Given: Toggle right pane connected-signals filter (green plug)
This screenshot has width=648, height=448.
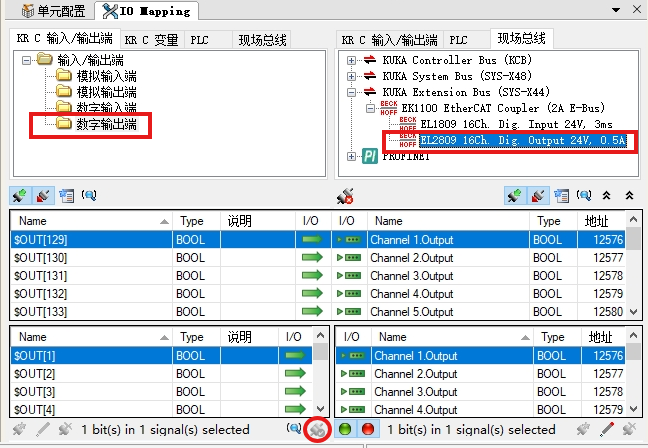Looking at the screenshot, I should (515, 195).
